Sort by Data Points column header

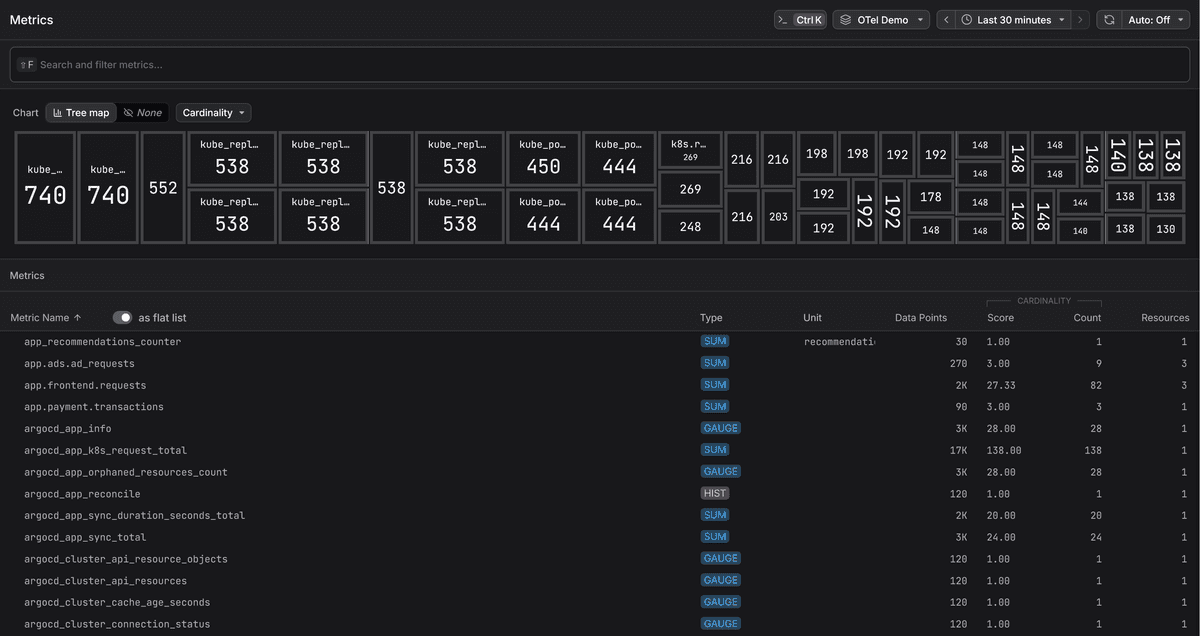click(x=920, y=317)
